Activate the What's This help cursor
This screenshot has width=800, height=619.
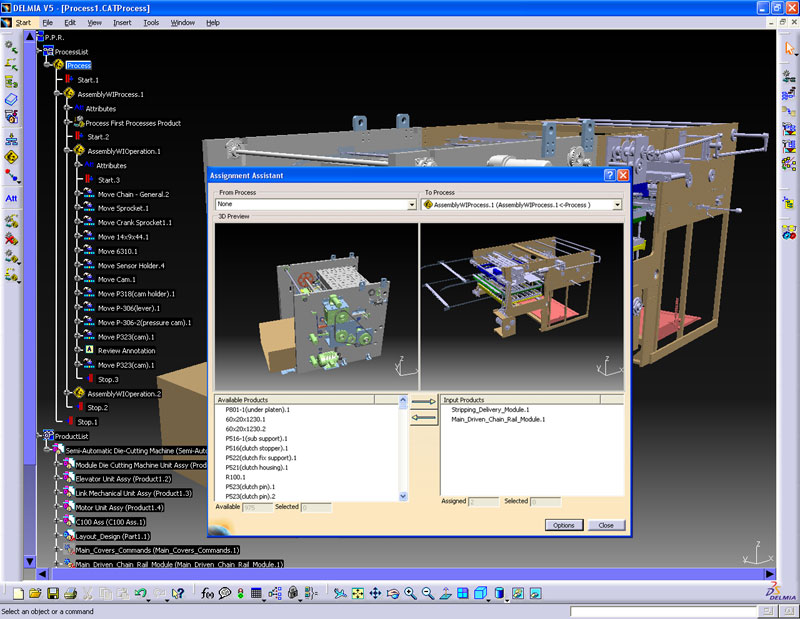pos(178,593)
